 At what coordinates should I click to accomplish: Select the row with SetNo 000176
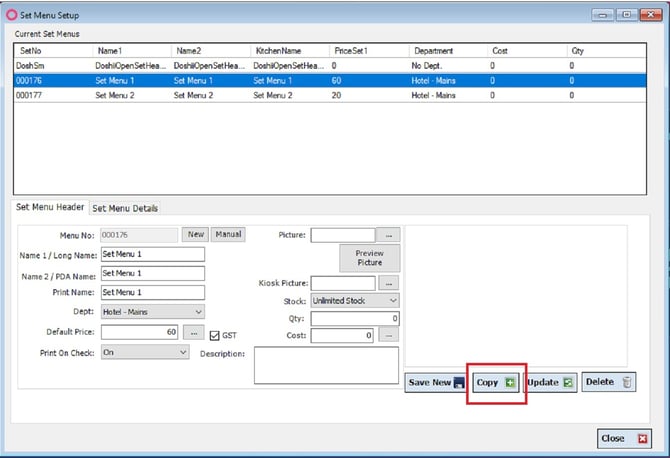point(330,81)
